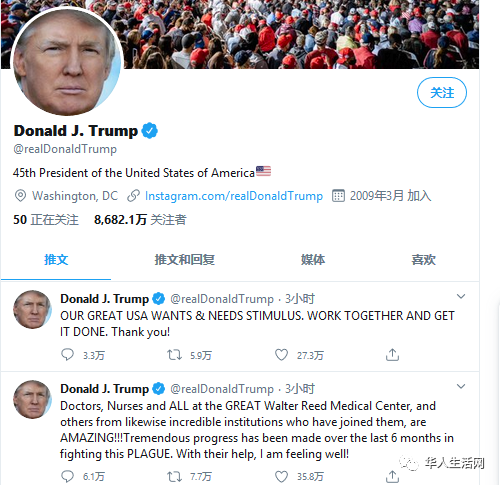500x485 pixels.
Task: Open the large profile picture
Action: coord(67,62)
